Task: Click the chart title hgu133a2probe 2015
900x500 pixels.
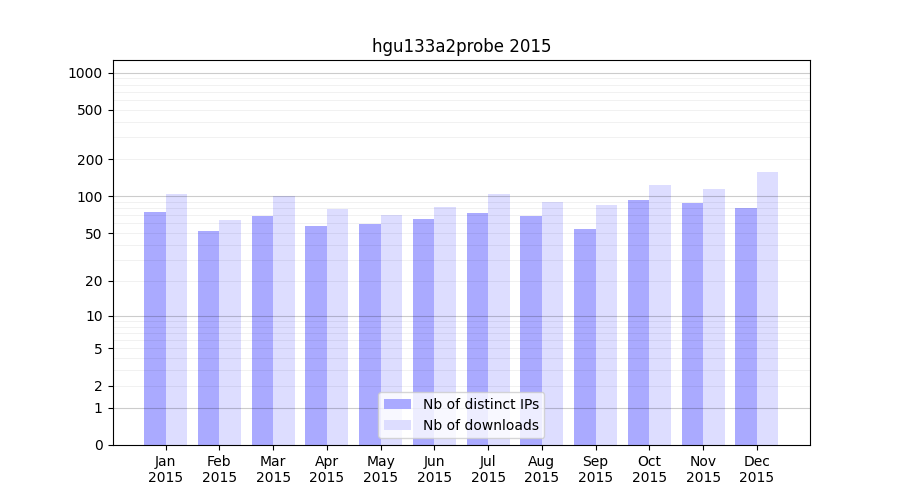Action: 461,46
